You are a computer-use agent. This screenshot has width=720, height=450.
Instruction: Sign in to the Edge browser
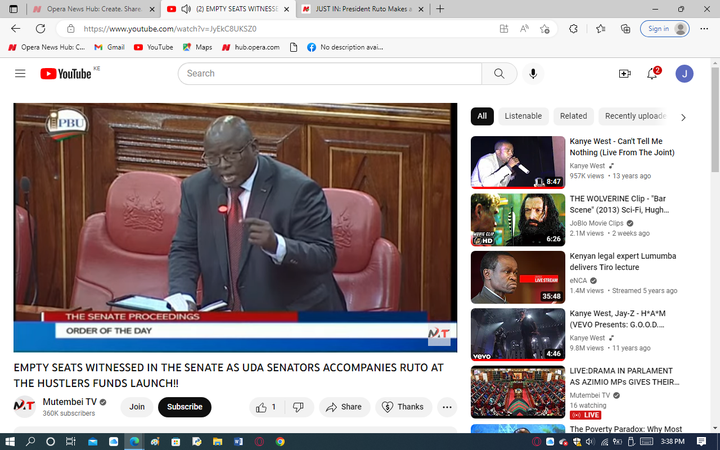pyautogui.click(x=664, y=28)
